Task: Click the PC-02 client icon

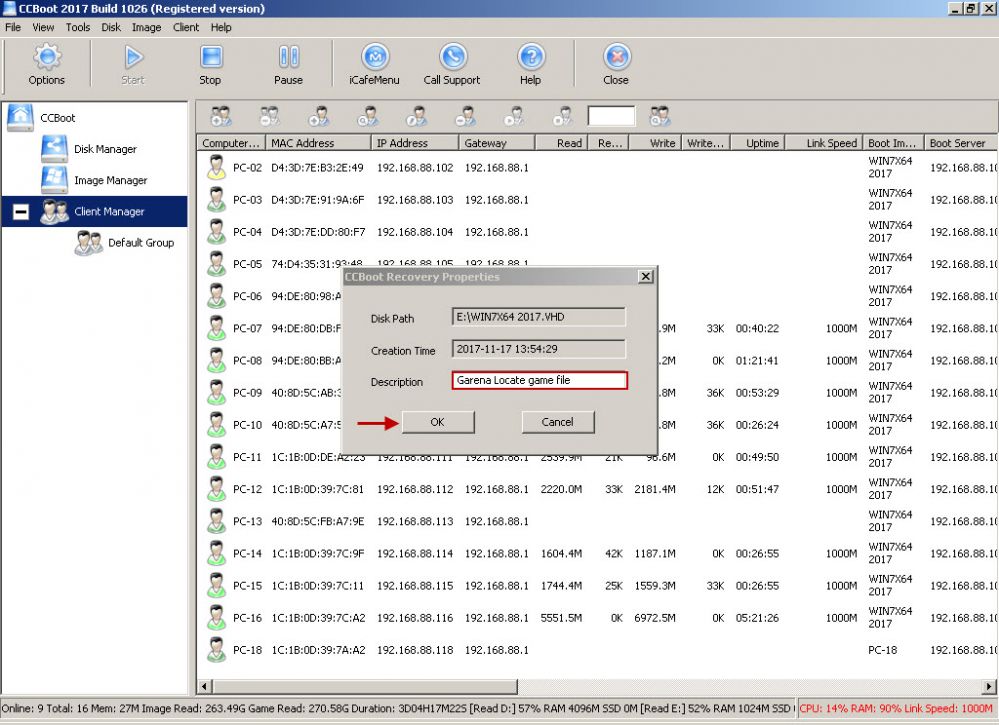Action: (216, 168)
